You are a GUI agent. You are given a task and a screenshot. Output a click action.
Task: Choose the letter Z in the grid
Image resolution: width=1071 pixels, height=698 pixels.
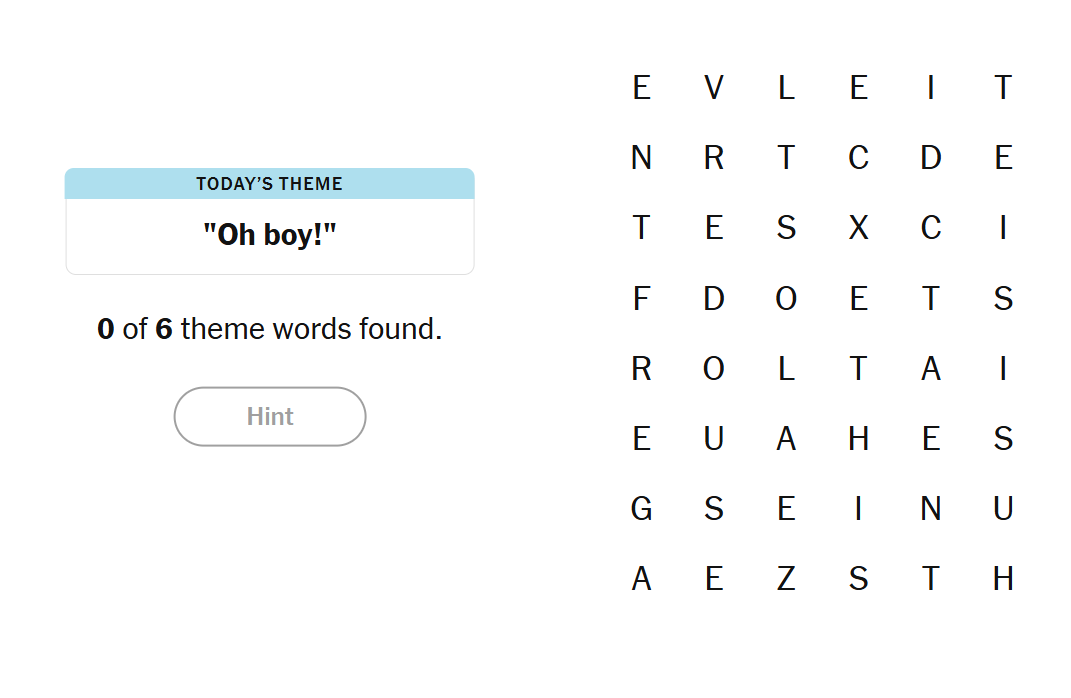tap(786, 579)
